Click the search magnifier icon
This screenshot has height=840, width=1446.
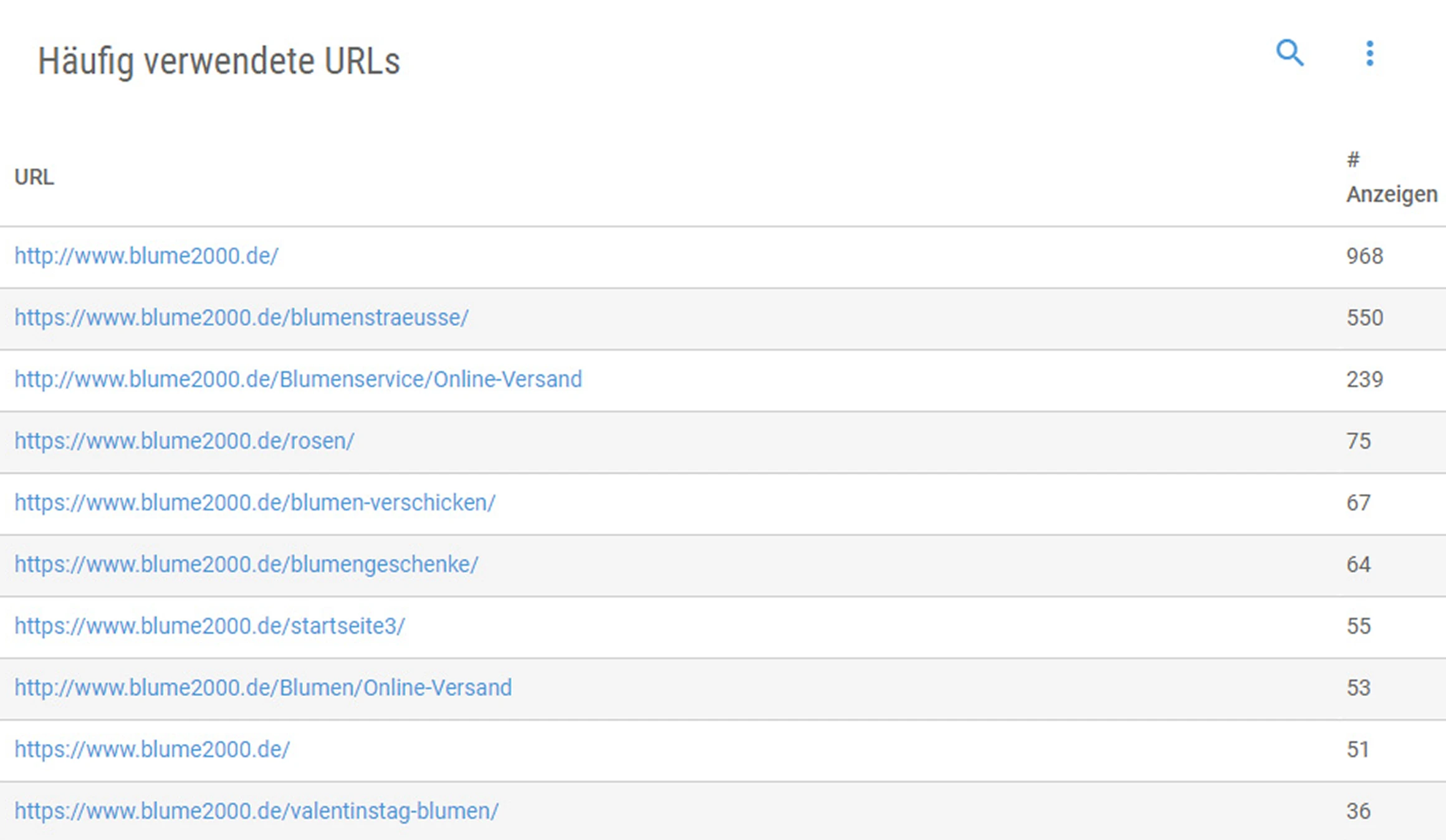(x=1289, y=54)
